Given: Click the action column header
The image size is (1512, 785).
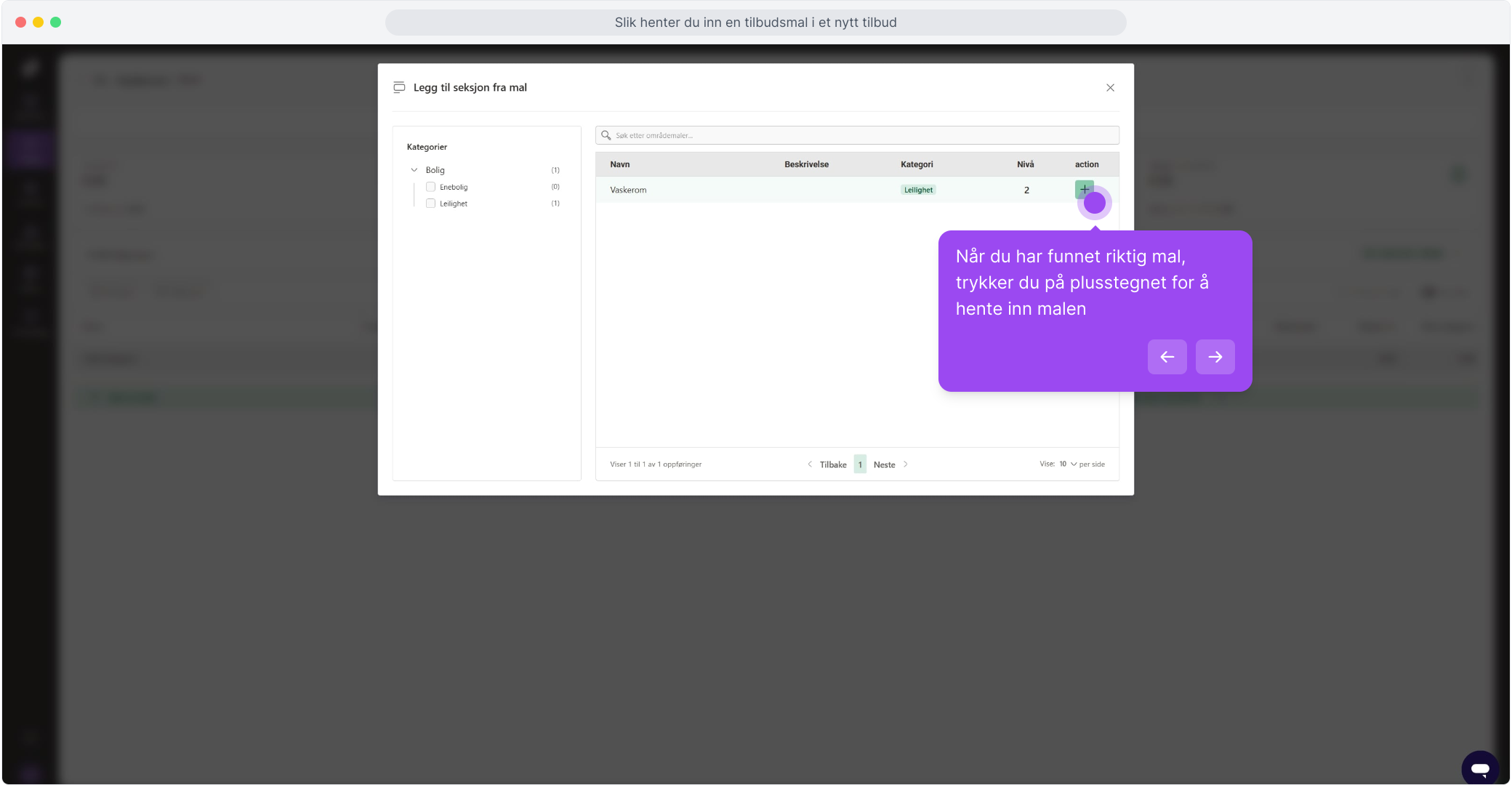Looking at the screenshot, I should tap(1087, 164).
